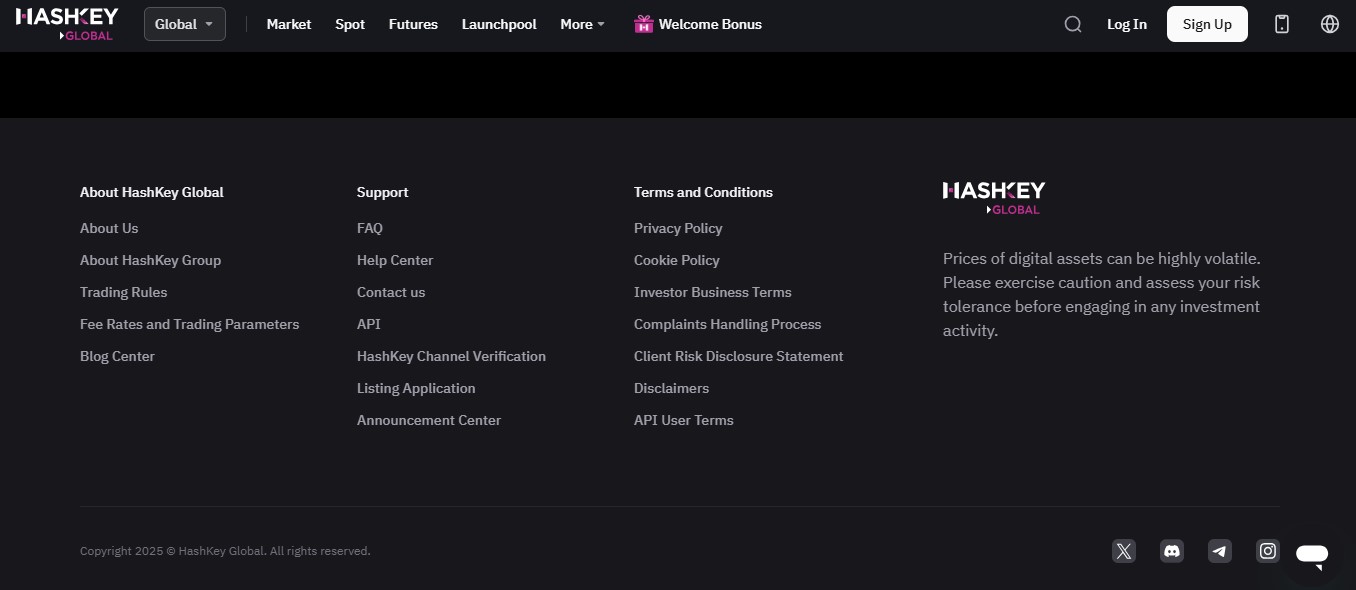Open the language globe icon
Screen dimensions: 1356x590
click(x=1330, y=24)
